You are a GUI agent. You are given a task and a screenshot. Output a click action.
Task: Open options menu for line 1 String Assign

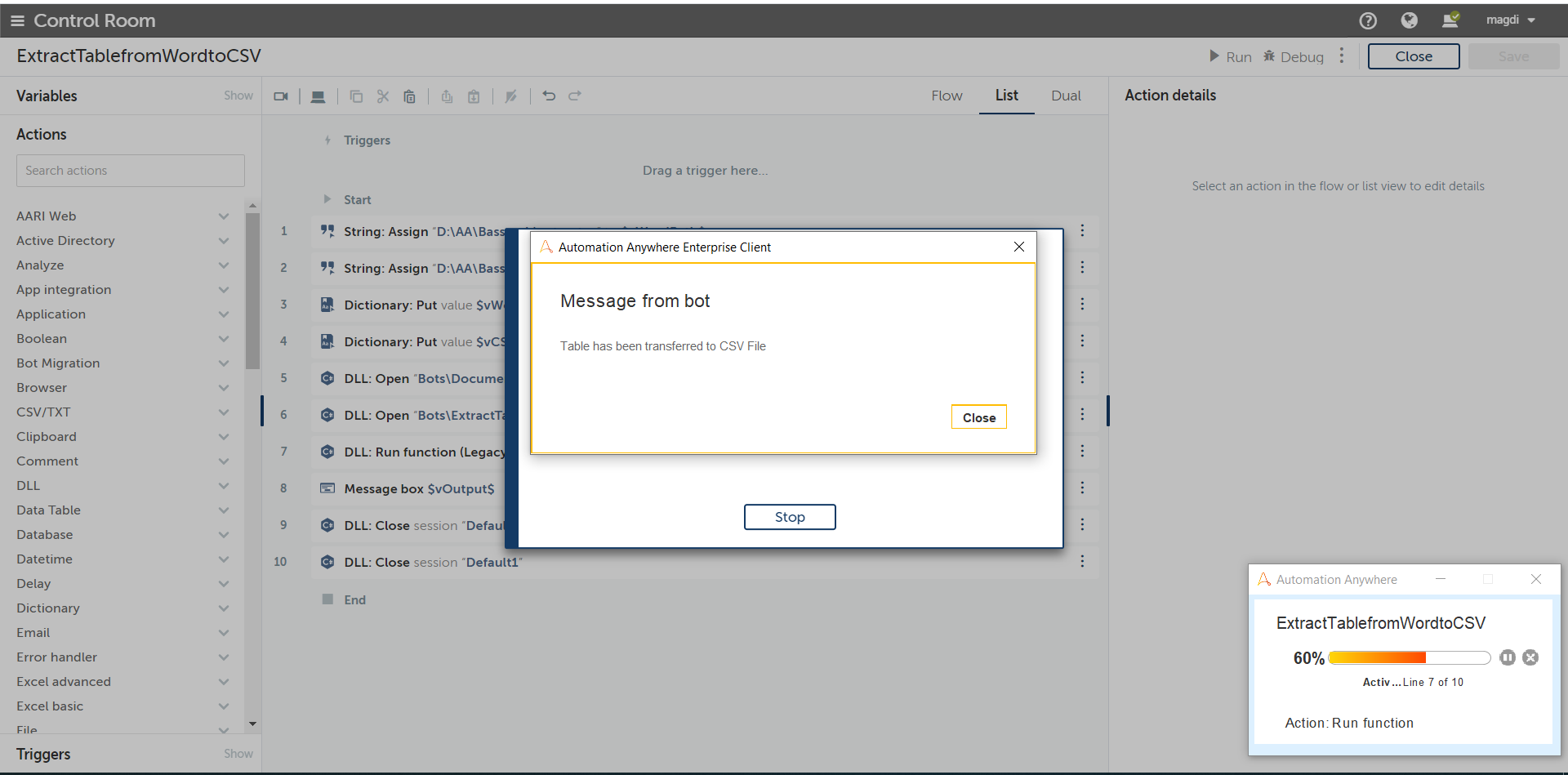click(1082, 231)
